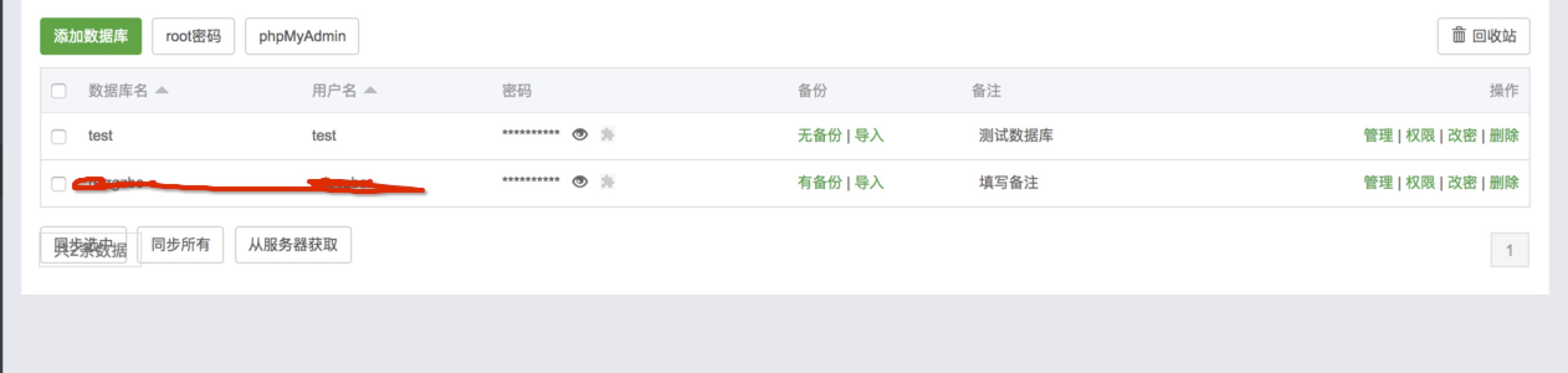Go to page 1 in pagination
1568x373 pixels.
tap(1509, 250)
